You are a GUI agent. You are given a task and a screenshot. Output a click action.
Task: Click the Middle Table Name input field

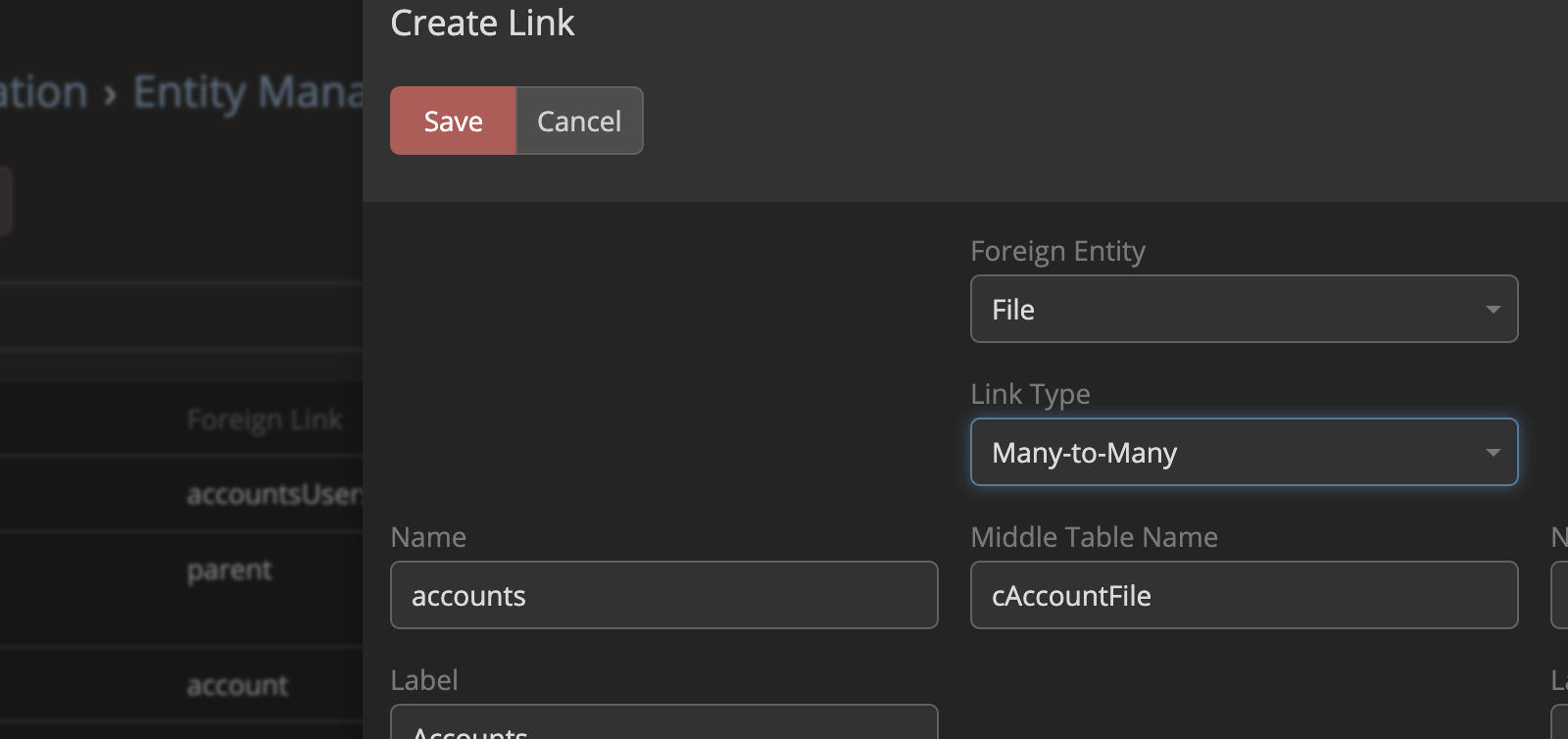coord(1244,596)
